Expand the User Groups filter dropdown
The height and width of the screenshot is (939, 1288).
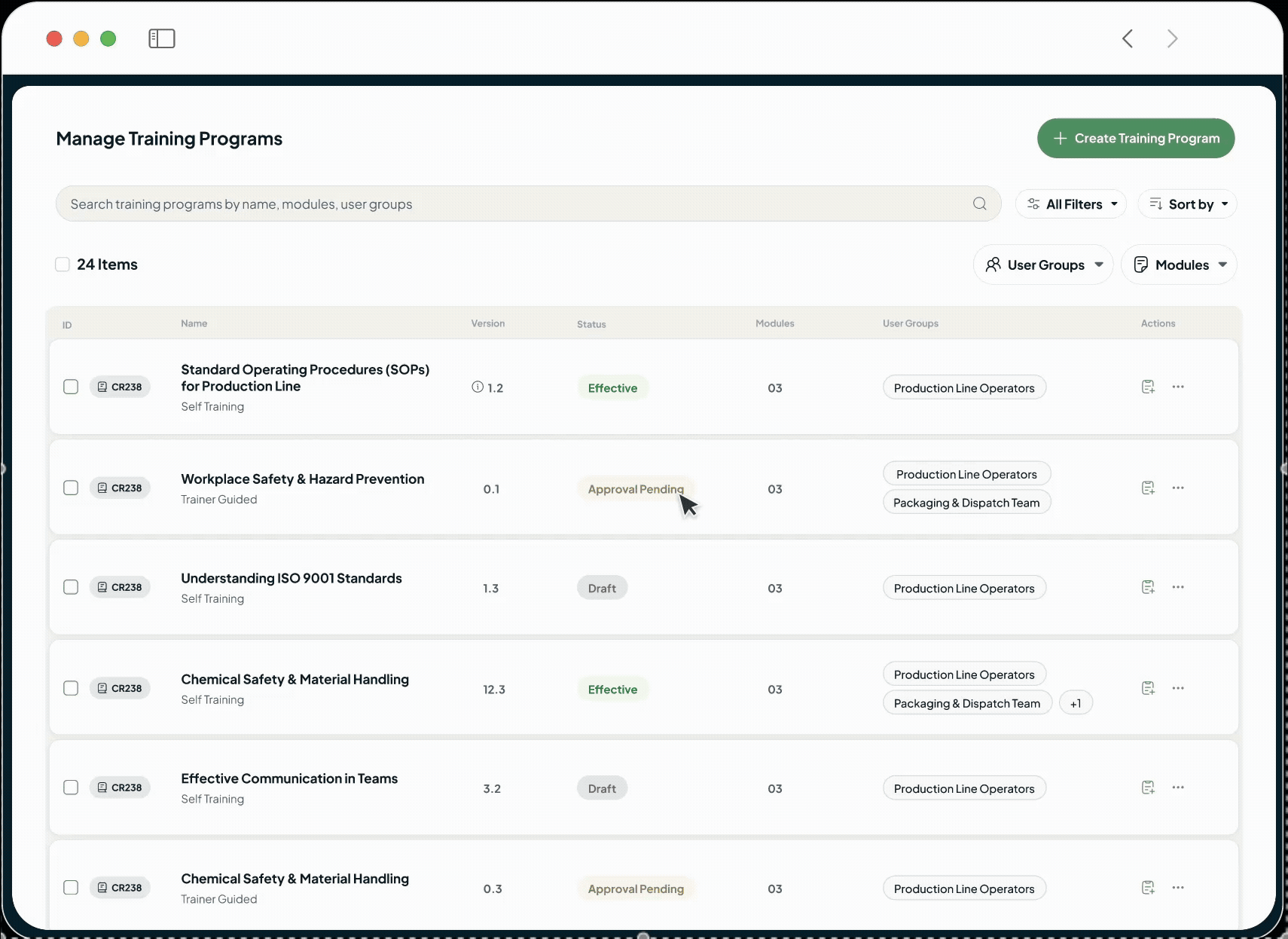(x=1044, y=265)
